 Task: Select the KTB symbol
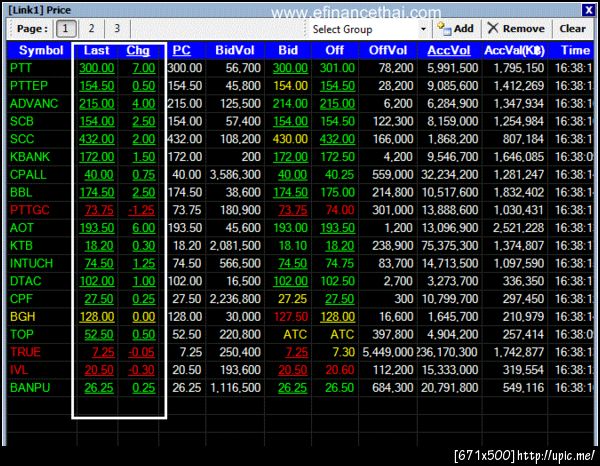[x=21, y=246]
